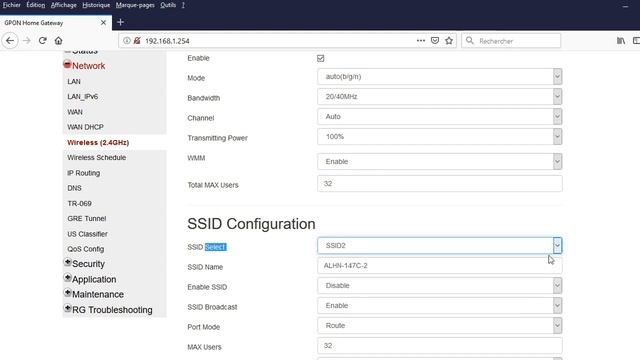
Task: Open Wireless Schedule page
Action: pyautogui.click(x=97, y=158)
